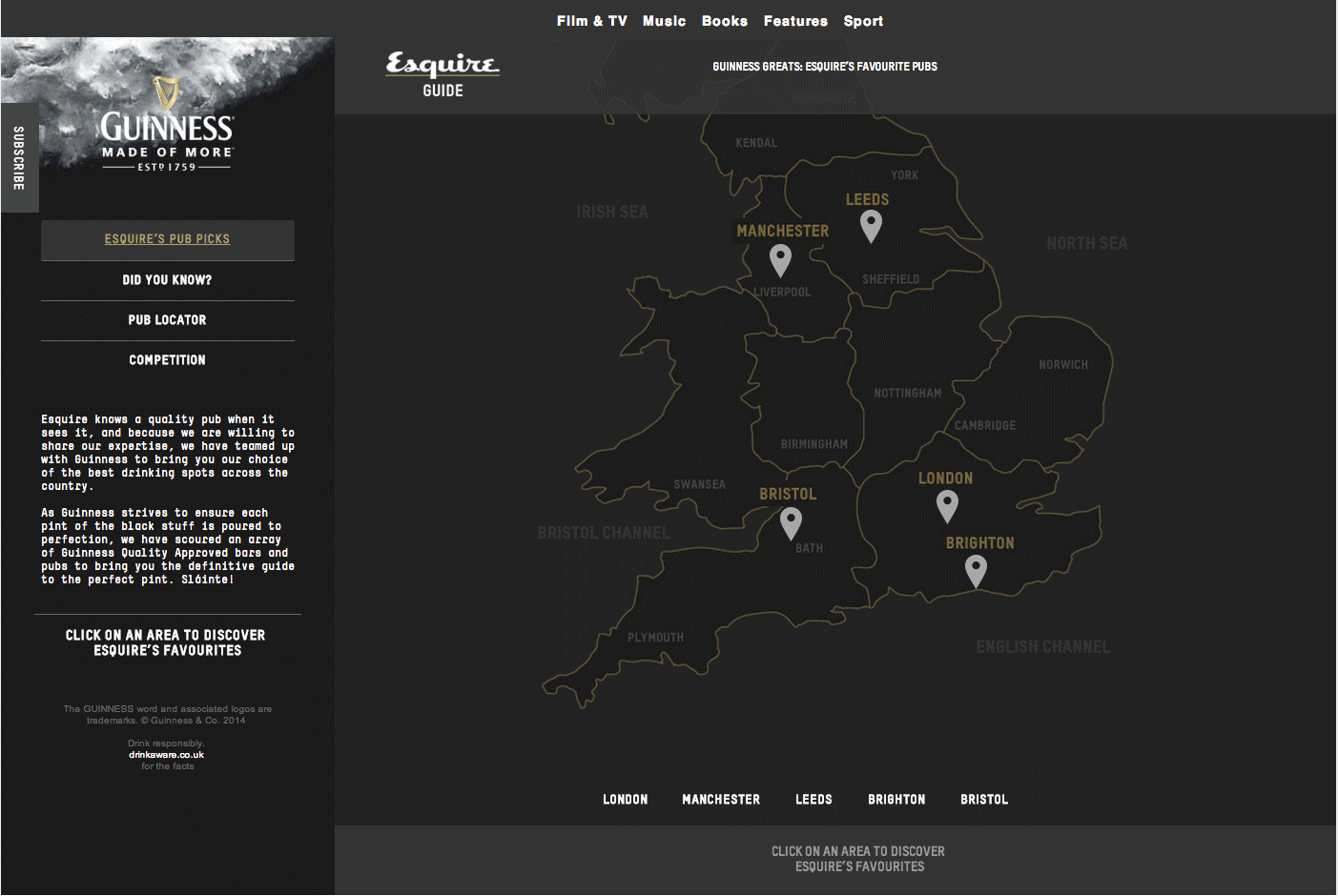Click the PLYMOUTH label on the map
This screenshot has height=896, width=1338.
[656, 638]
